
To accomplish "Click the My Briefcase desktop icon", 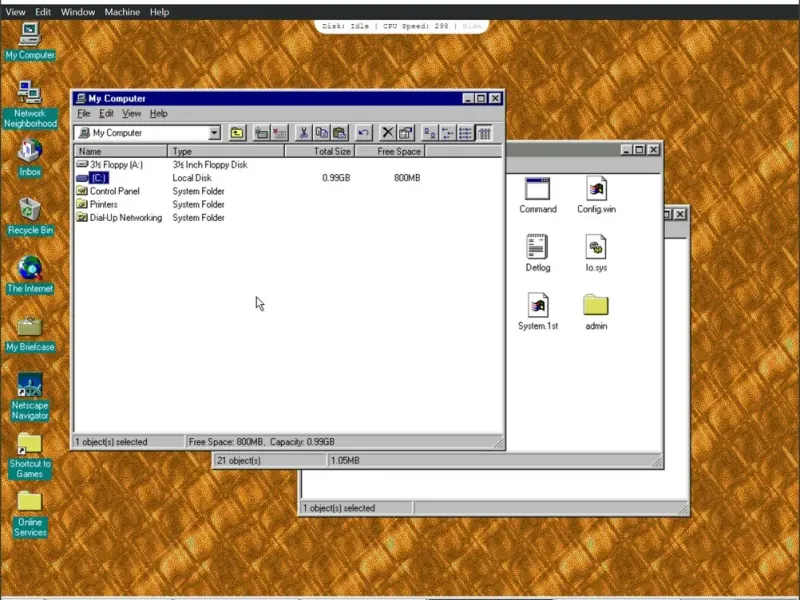I will pyautogui.click(x=30, y=334).
